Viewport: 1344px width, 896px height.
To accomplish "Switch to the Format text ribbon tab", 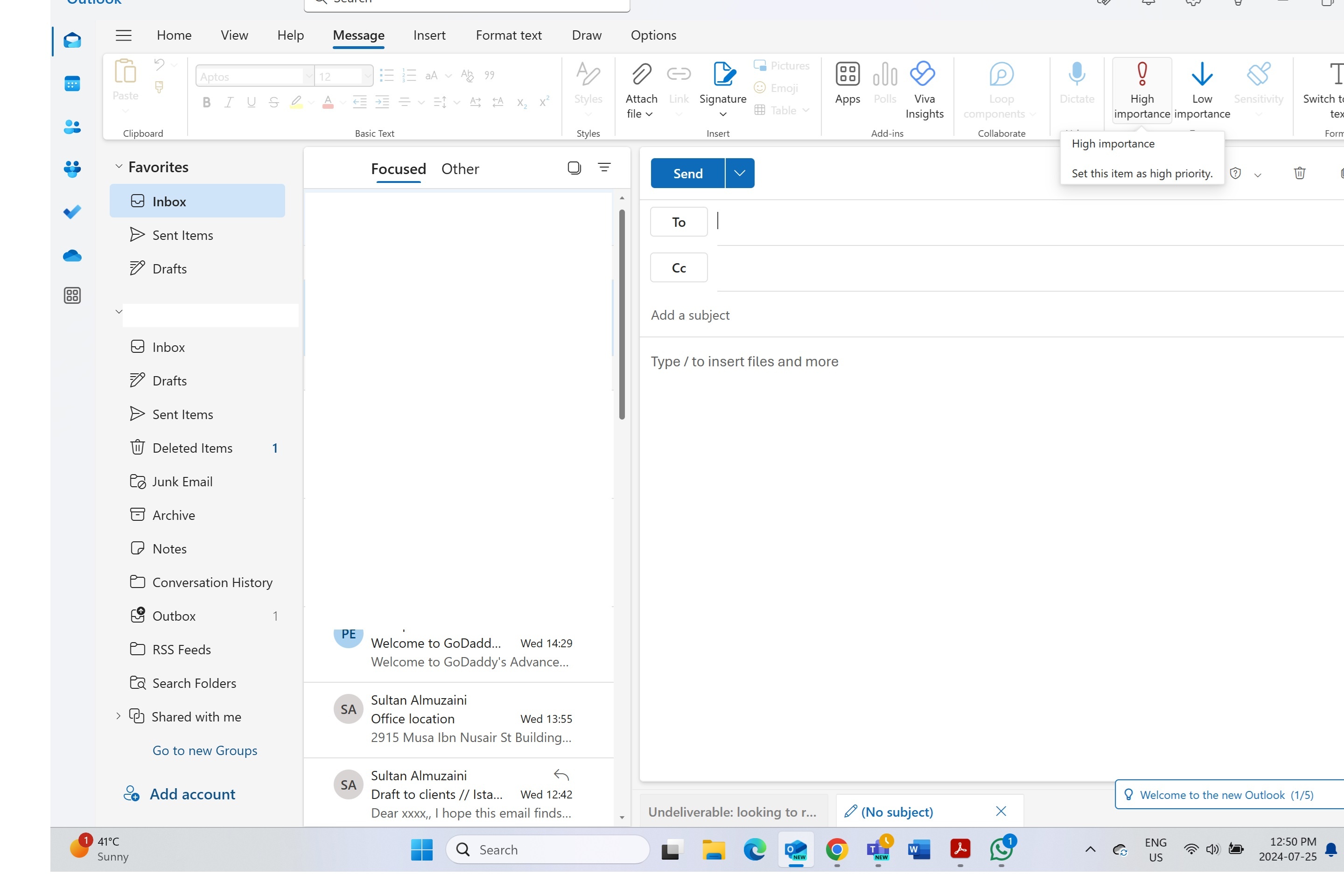I will [x=508, y=35].
